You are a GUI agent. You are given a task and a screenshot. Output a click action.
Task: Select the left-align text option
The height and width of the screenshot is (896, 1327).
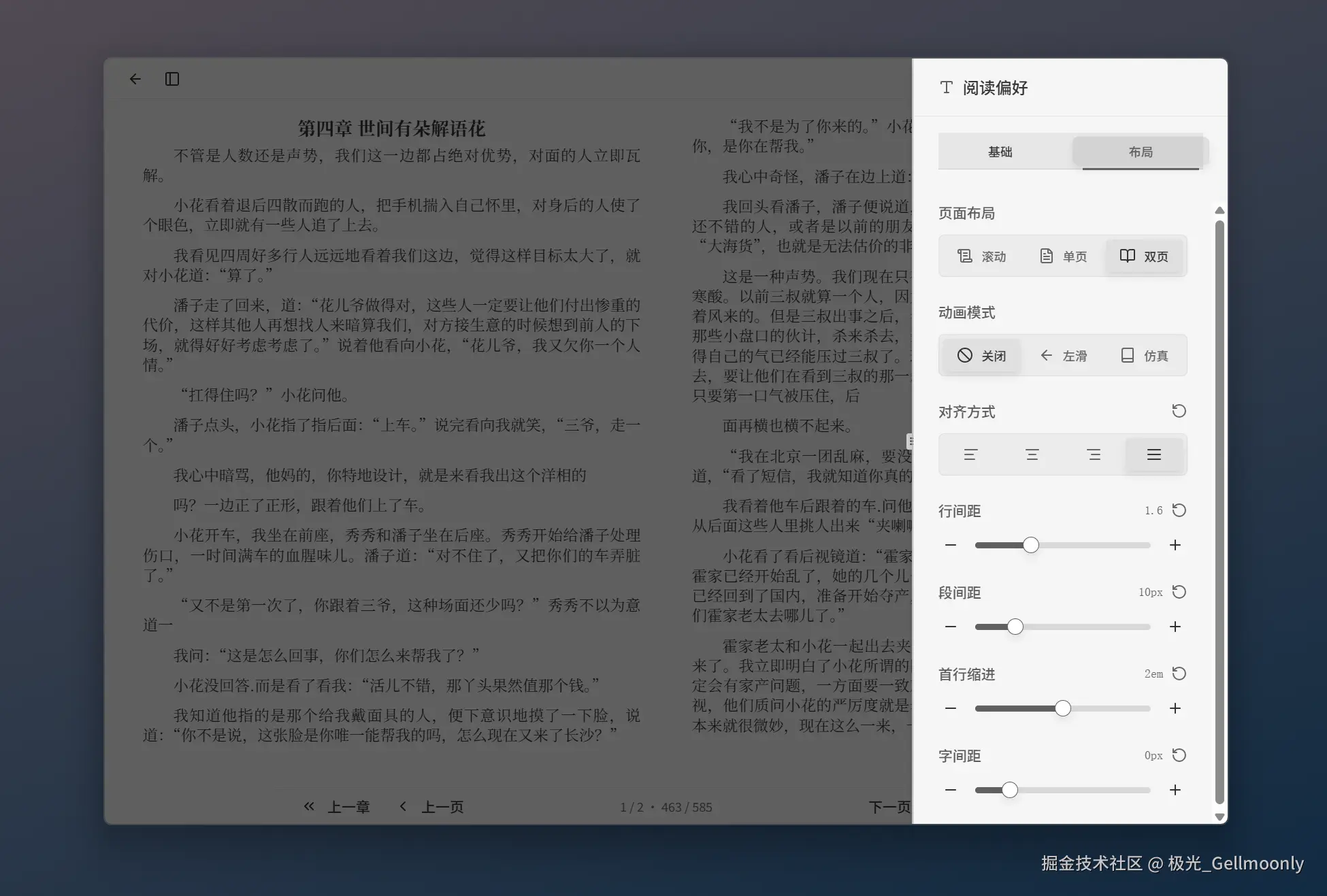click(x=970, y=454)
